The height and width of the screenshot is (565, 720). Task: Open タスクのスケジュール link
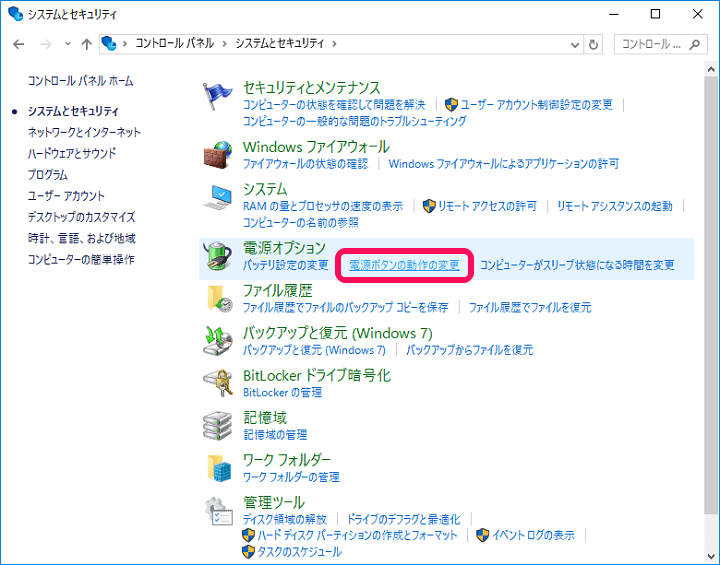point(299,552)
